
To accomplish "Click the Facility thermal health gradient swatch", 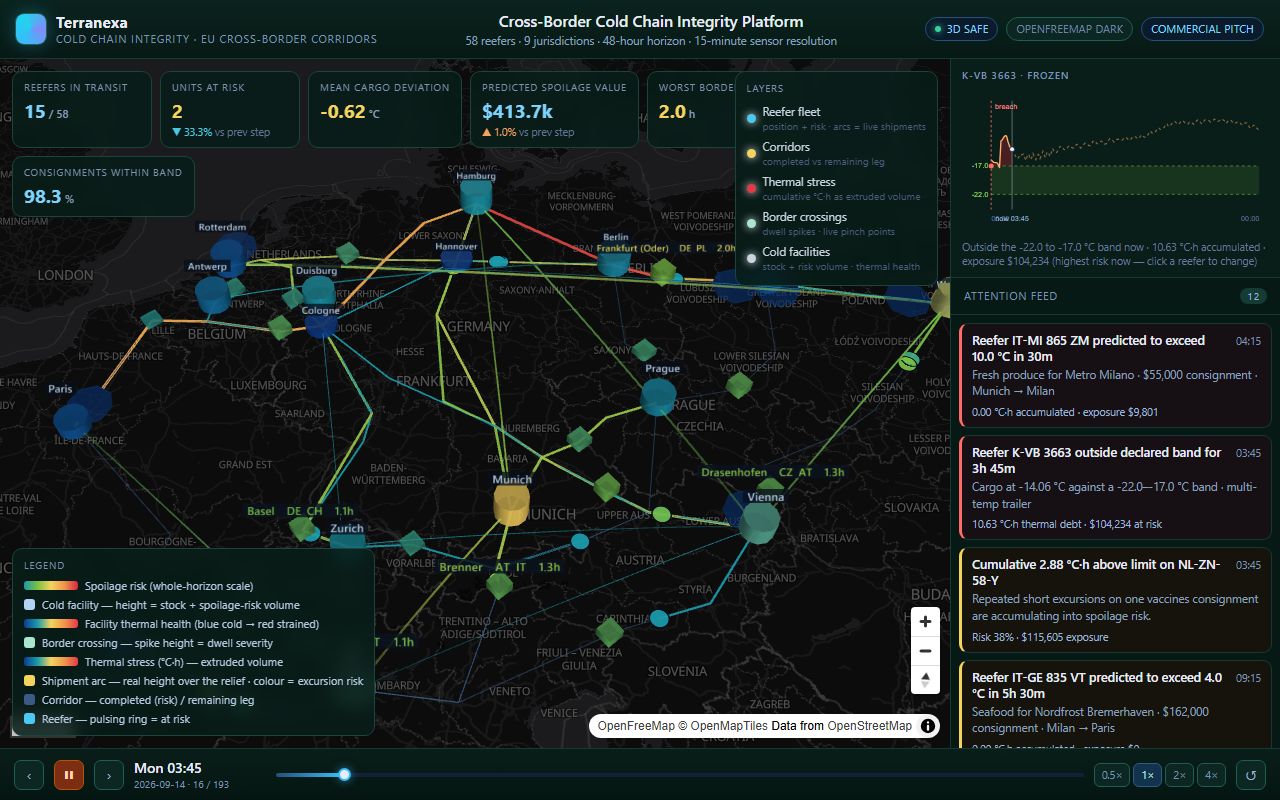I will (51, 624).
